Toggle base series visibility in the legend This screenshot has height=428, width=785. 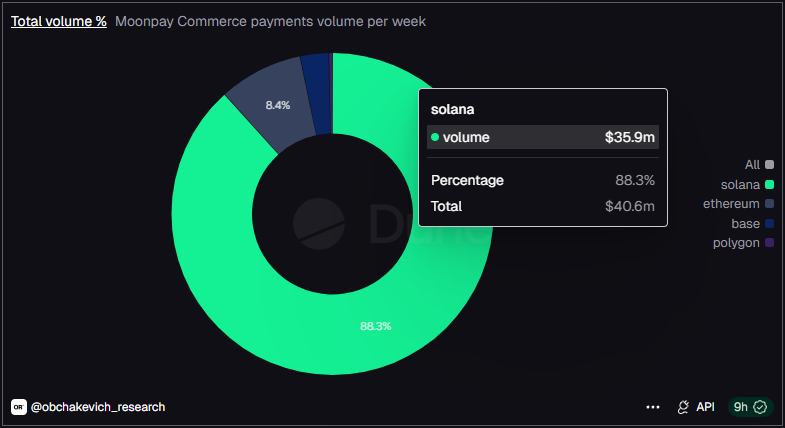(745, 223)
